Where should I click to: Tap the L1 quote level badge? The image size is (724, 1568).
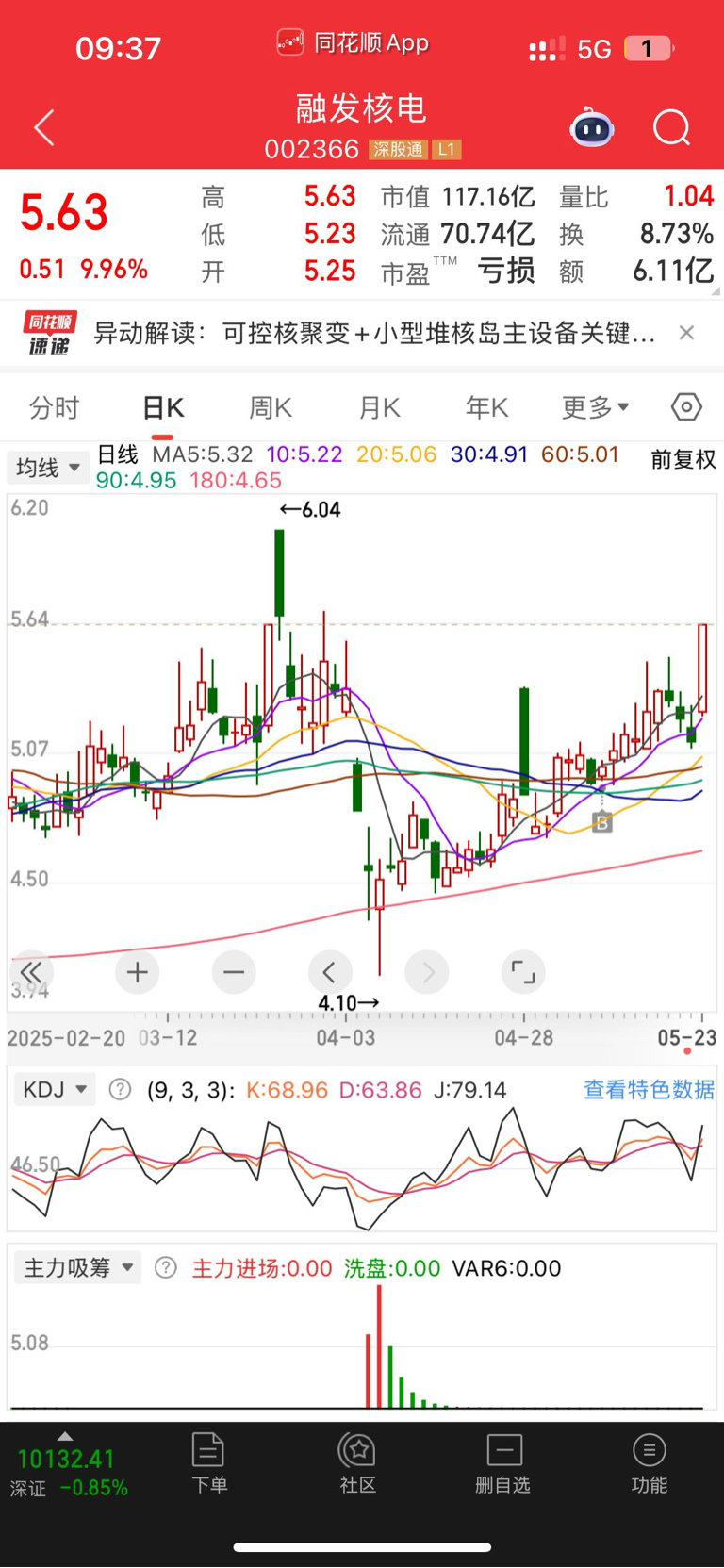point(447,150)
